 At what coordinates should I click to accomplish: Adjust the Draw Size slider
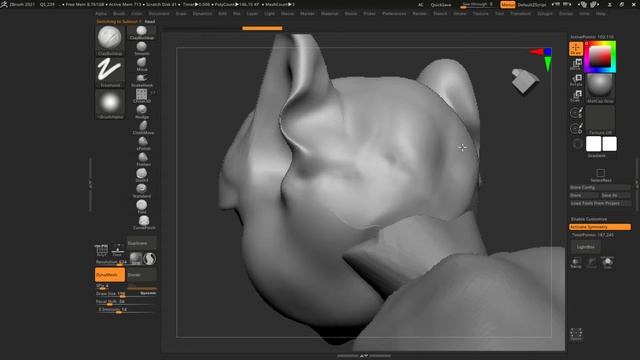pos(117,294)
